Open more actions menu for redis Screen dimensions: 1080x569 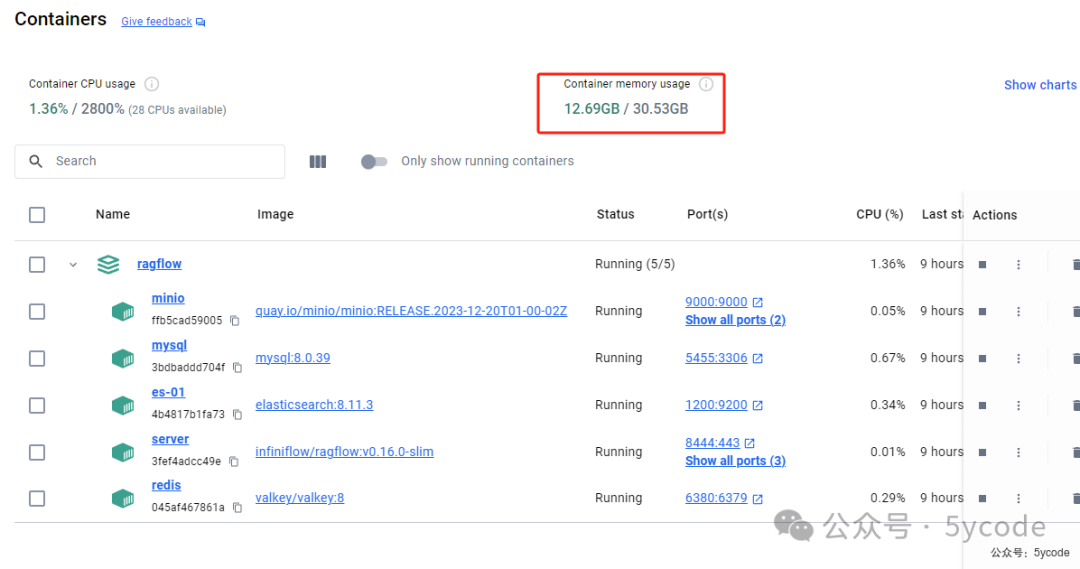tap(1018, 498)
